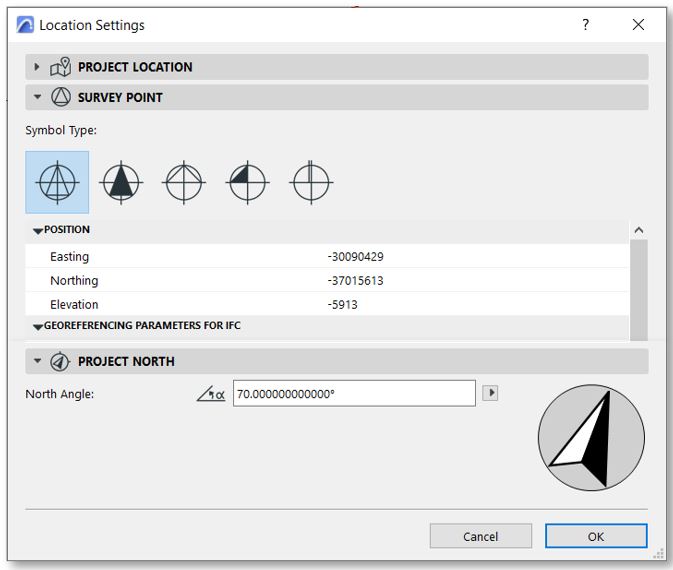Open the North Angle flyout arrow menu
Viewport: 673px width, 570px height.
(x=490, y=393)
